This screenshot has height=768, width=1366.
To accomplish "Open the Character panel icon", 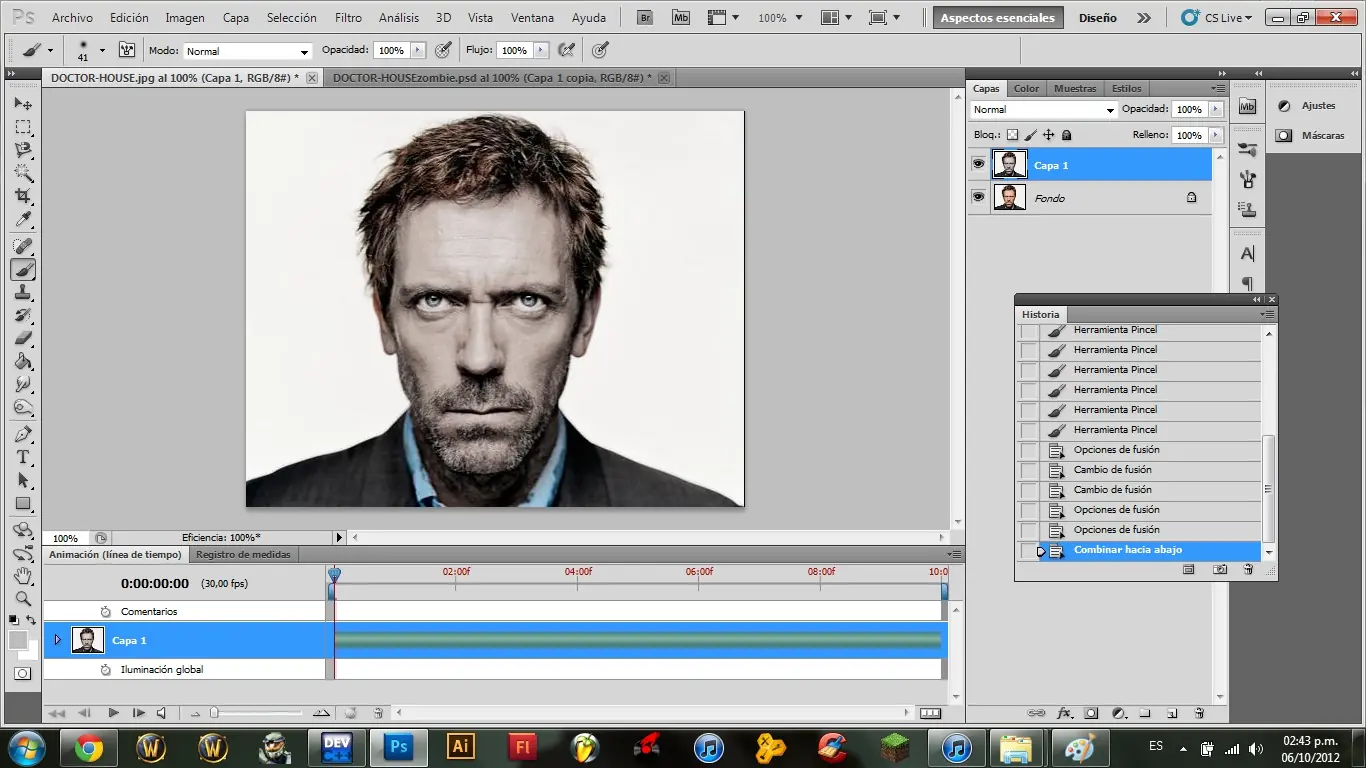I will pos(1247,254).
